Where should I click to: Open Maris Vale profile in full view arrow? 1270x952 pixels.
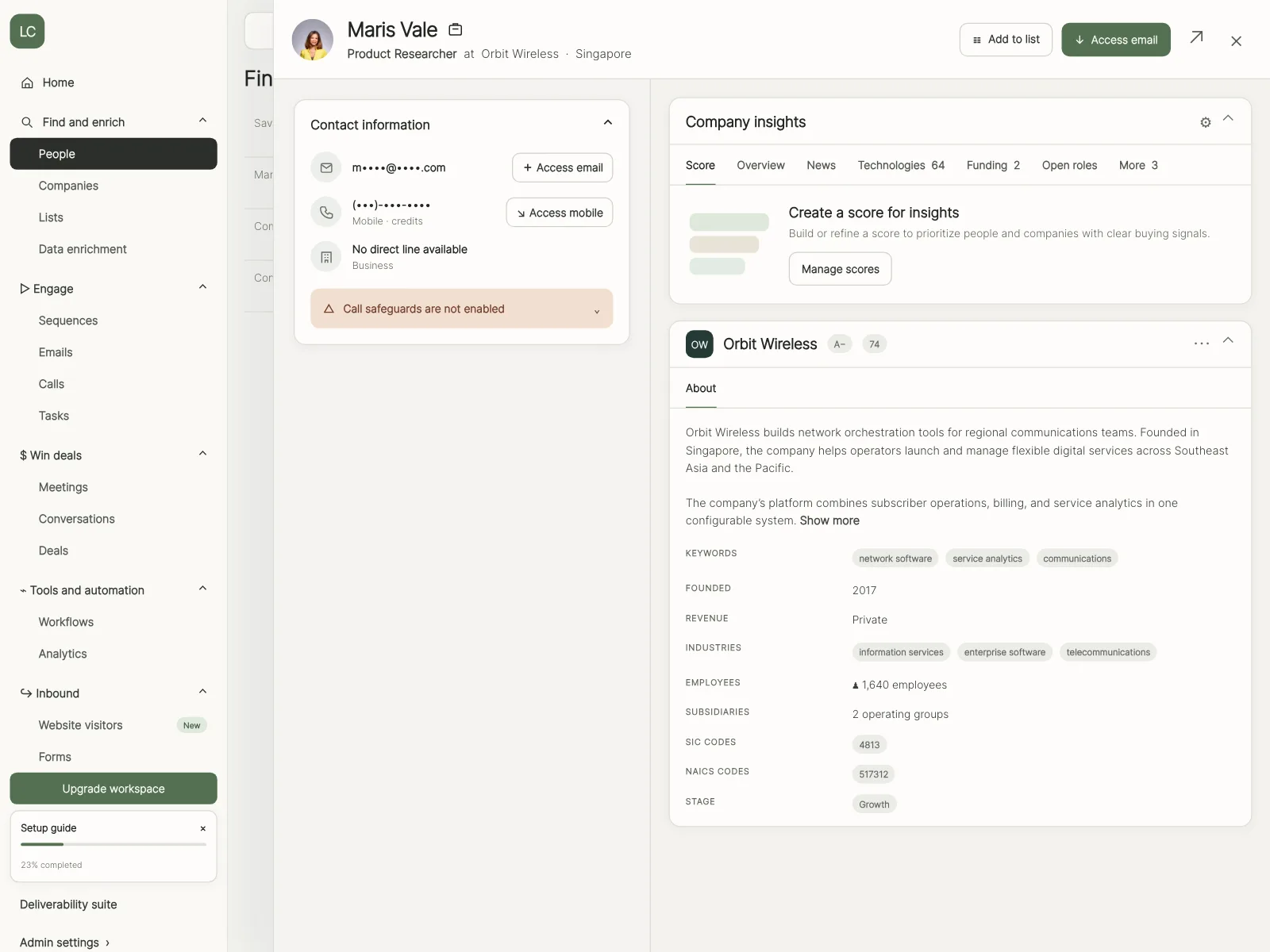(x=1196, y=37)
